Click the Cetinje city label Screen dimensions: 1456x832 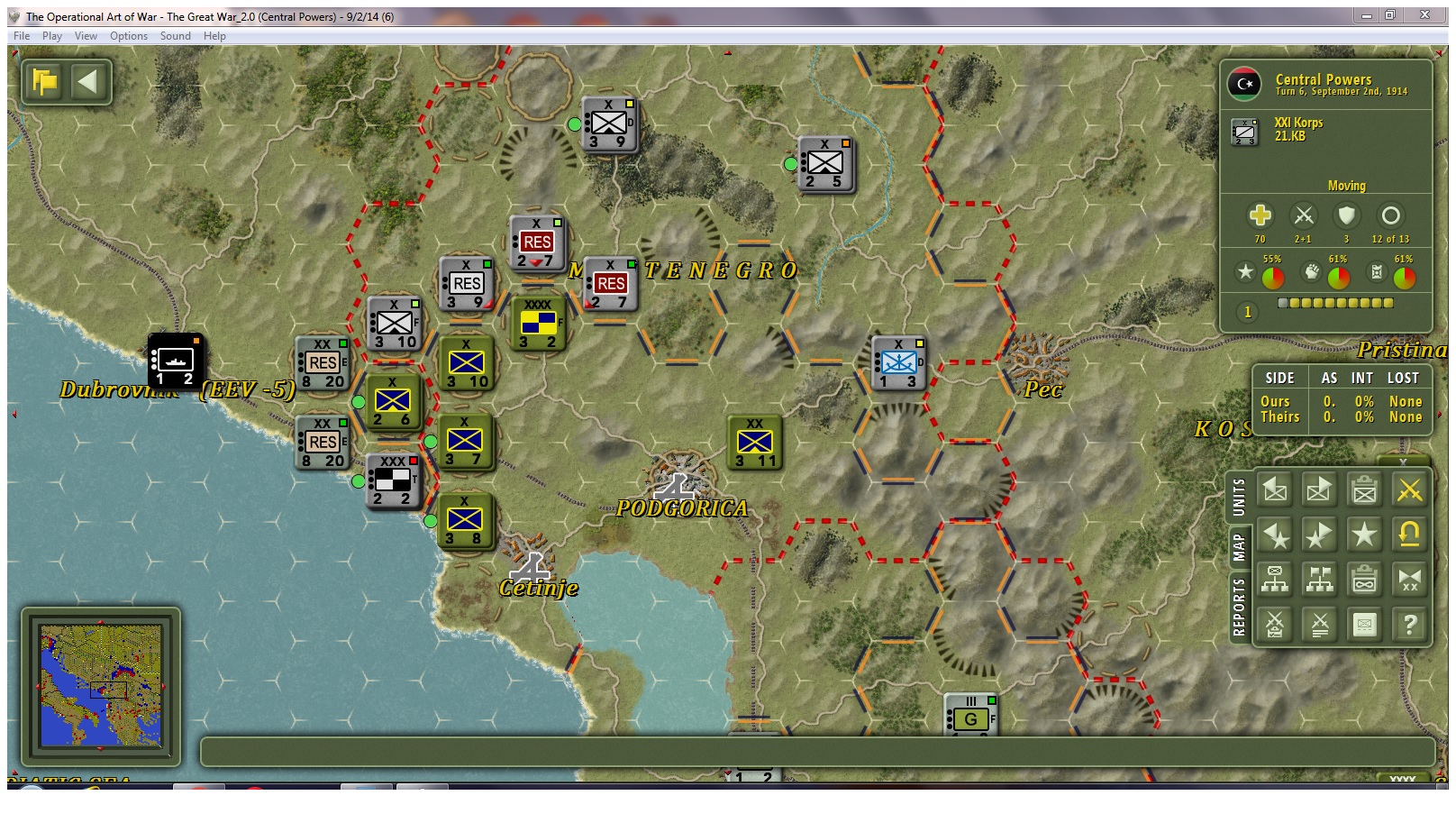pos(539,588)
